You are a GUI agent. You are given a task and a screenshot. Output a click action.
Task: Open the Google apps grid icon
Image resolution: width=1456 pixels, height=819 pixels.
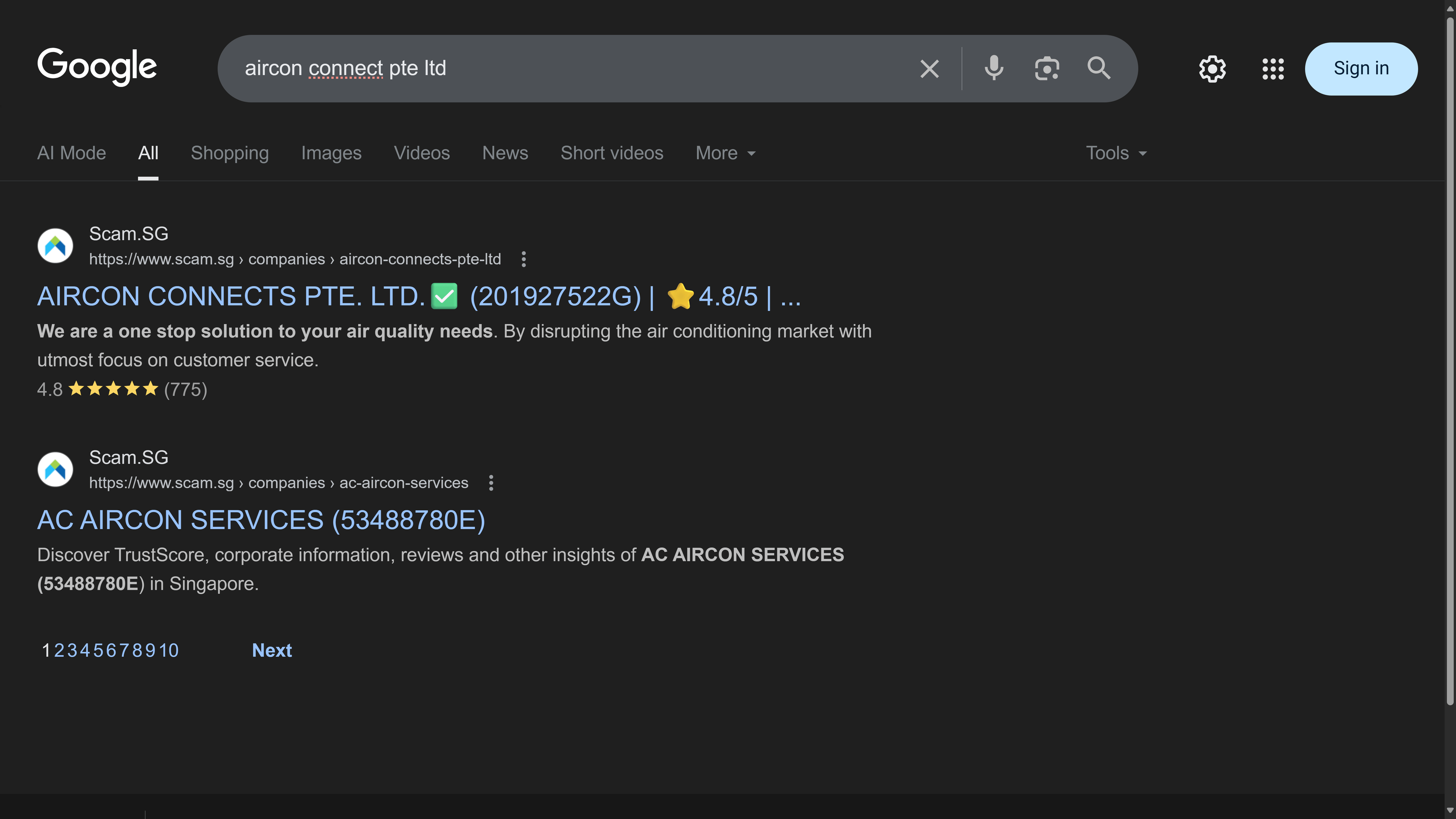[1273, 69]
